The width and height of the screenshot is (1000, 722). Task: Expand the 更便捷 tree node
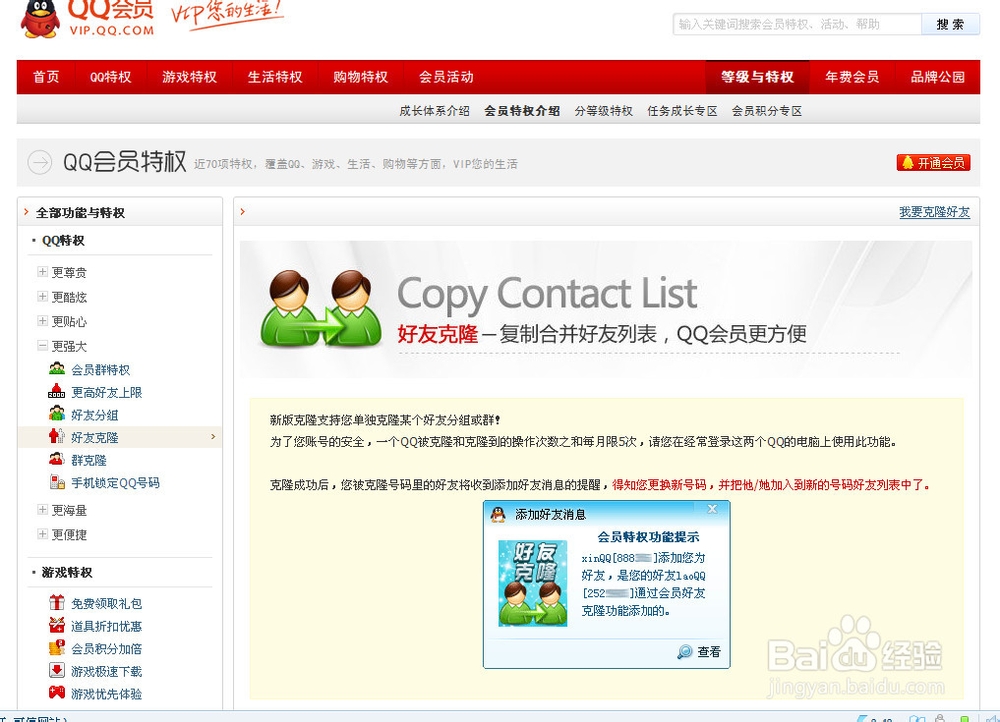pos(42,534)
